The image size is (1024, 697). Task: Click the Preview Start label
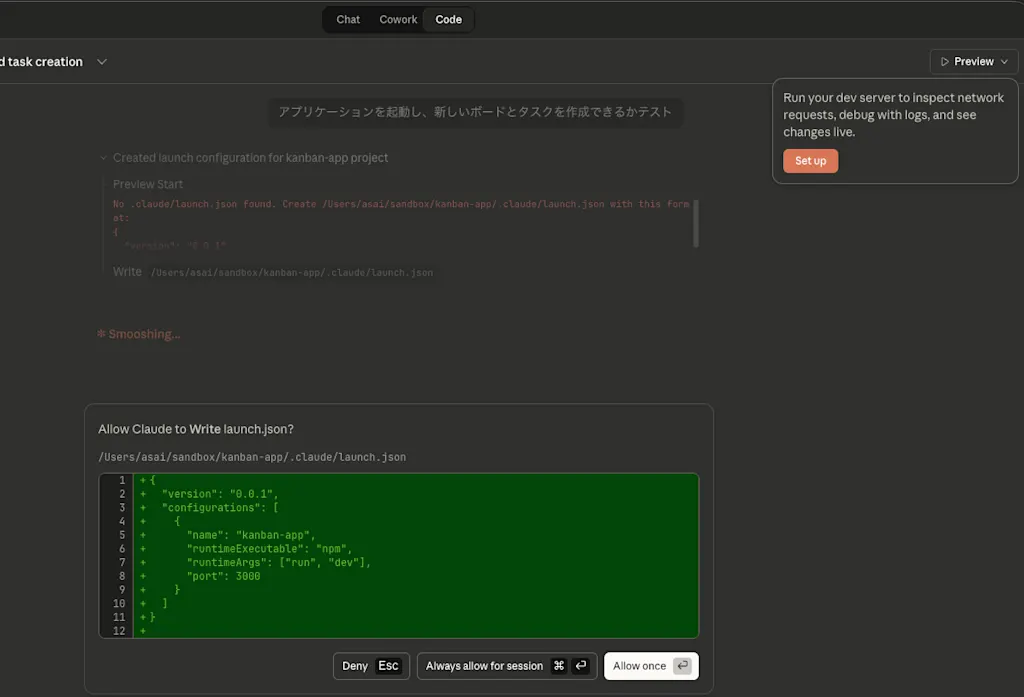tap(148, 184)
